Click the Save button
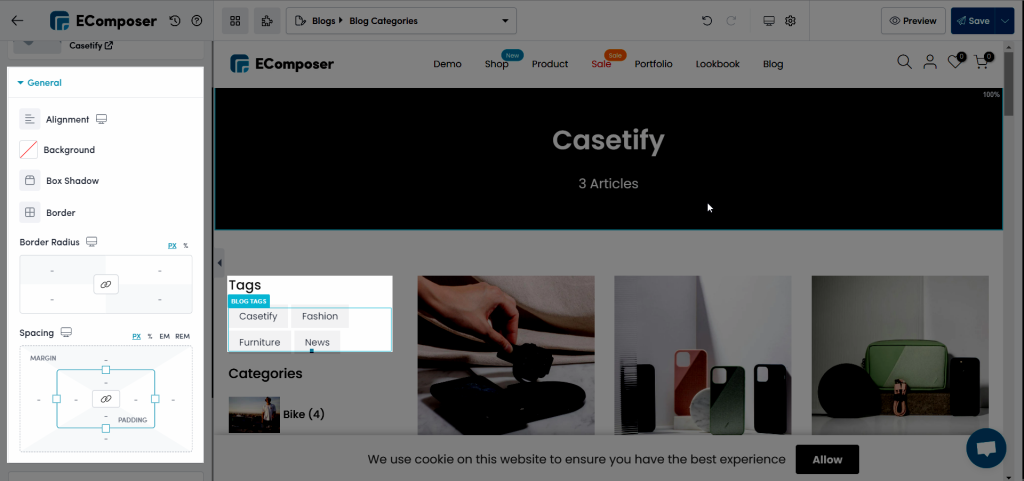This screenshot has height=481, width=1024. click(972, 21)
